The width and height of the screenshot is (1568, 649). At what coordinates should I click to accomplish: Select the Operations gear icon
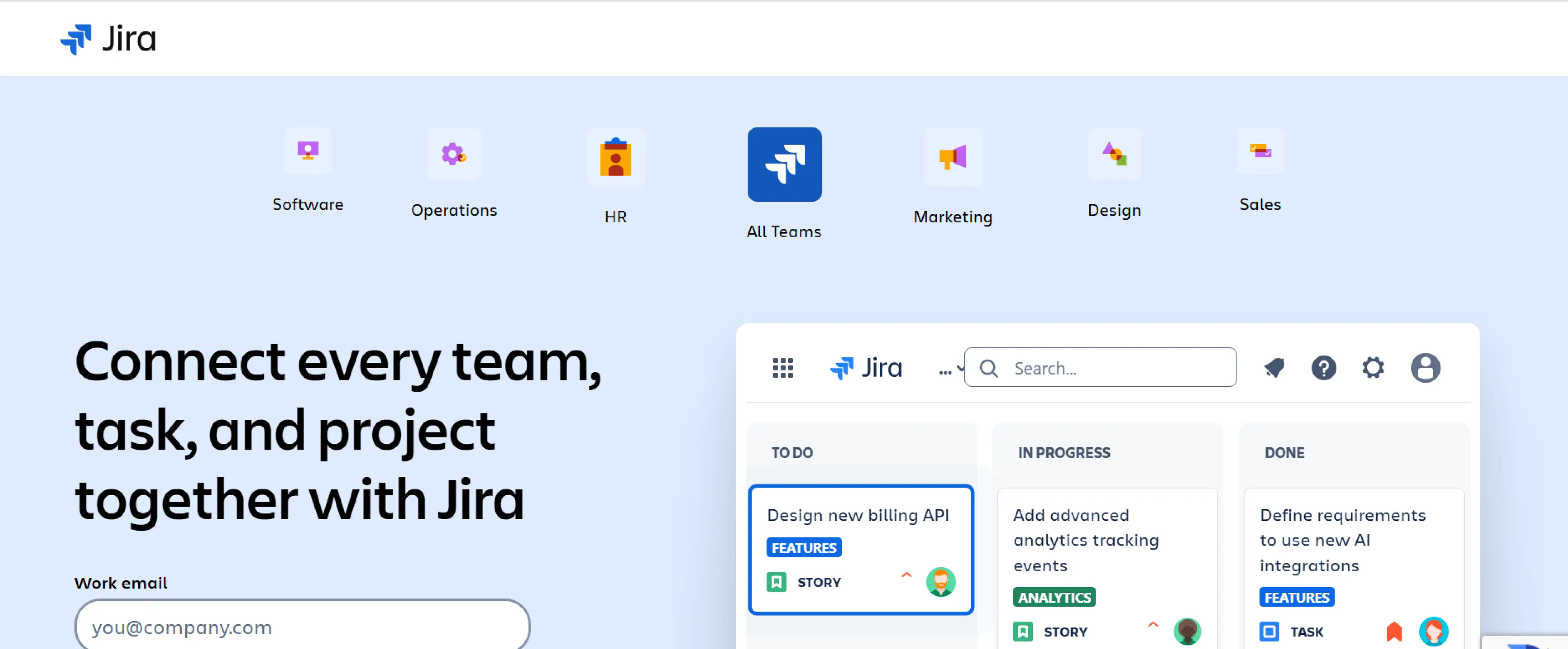pos(454,155)
